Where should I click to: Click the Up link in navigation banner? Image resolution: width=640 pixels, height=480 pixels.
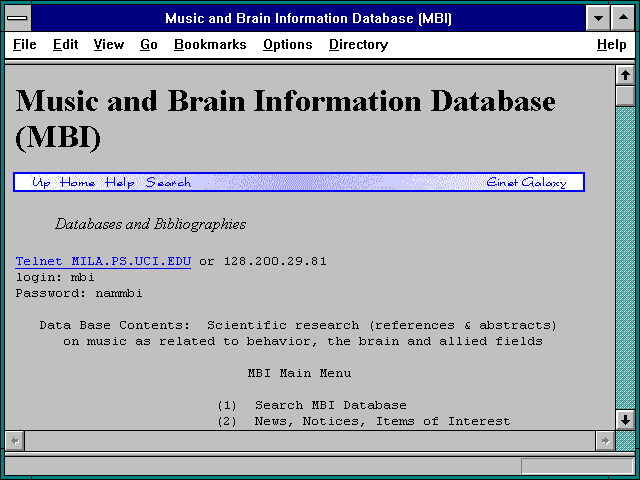click(41, 182)
